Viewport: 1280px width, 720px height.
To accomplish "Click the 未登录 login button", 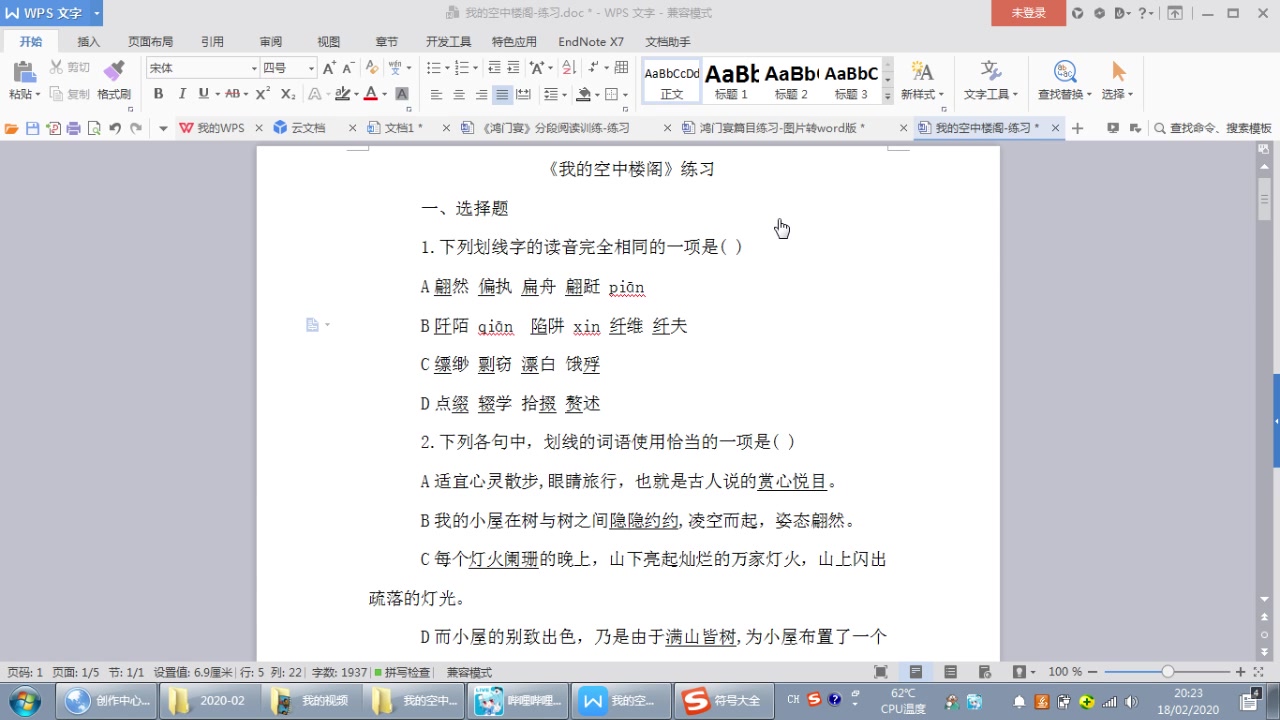I will point(1028,13).
